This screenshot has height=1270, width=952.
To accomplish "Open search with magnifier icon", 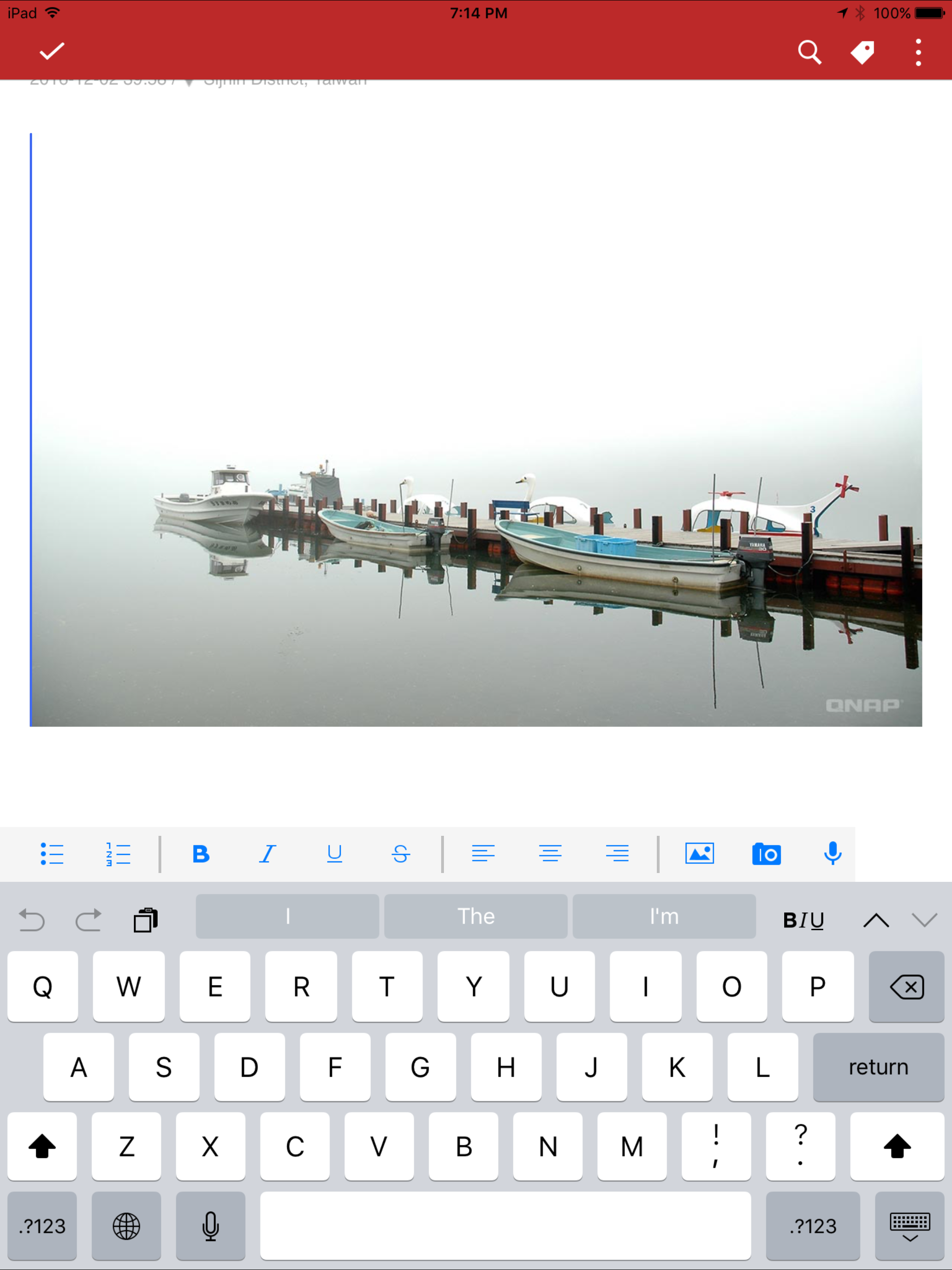I will (x=809, y=53).
